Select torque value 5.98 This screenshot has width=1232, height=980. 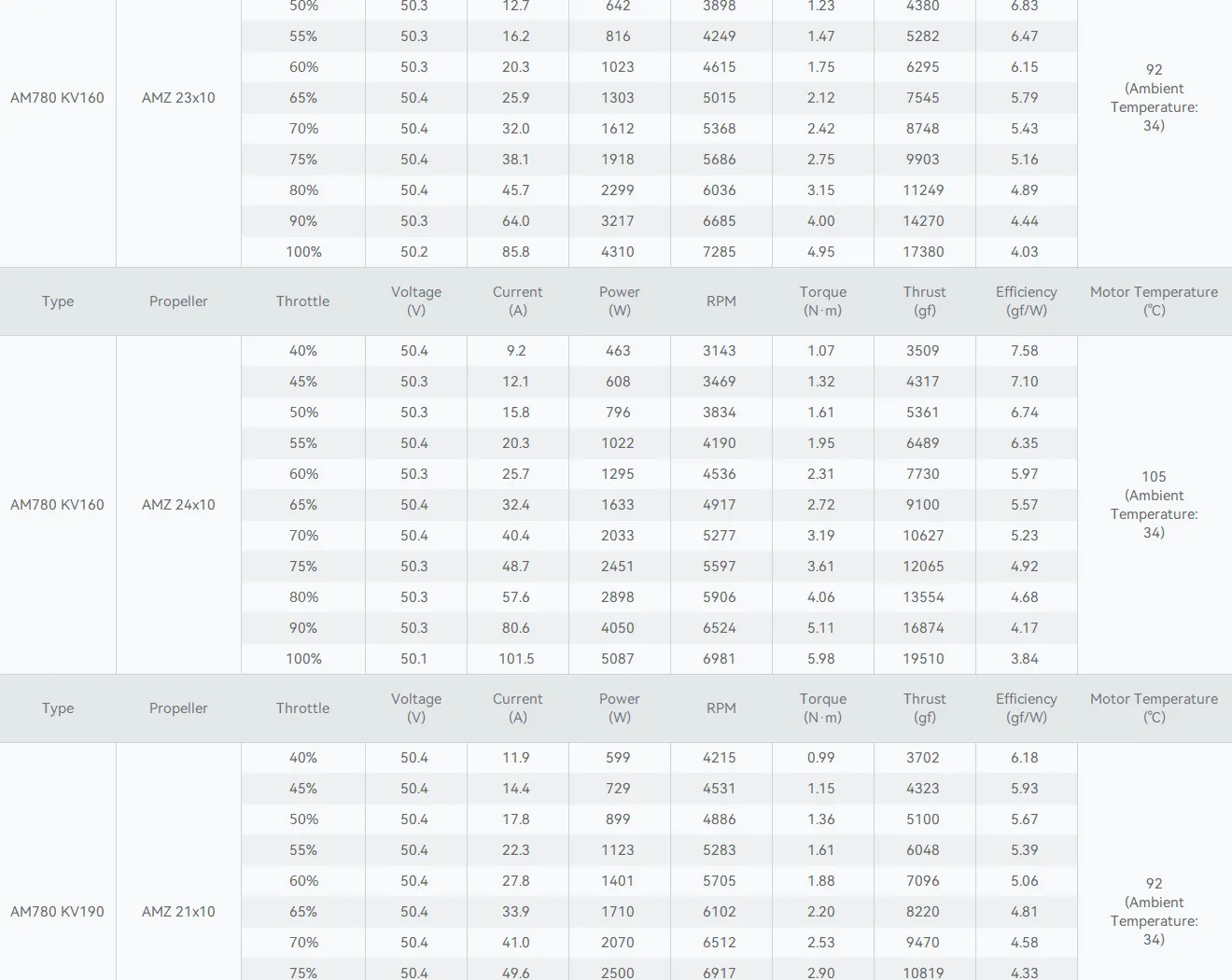(x=821, y=658)
